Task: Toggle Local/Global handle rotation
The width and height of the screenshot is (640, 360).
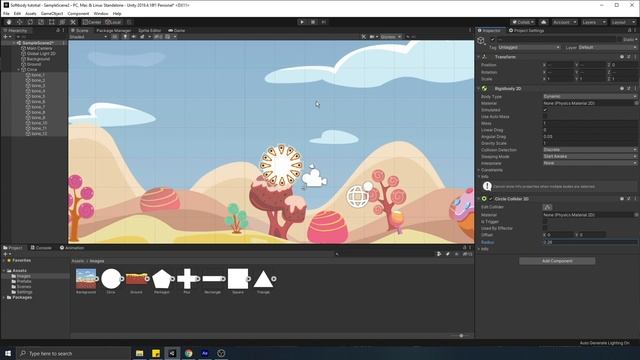Action: pyautogui.click(x=113, y=22)
